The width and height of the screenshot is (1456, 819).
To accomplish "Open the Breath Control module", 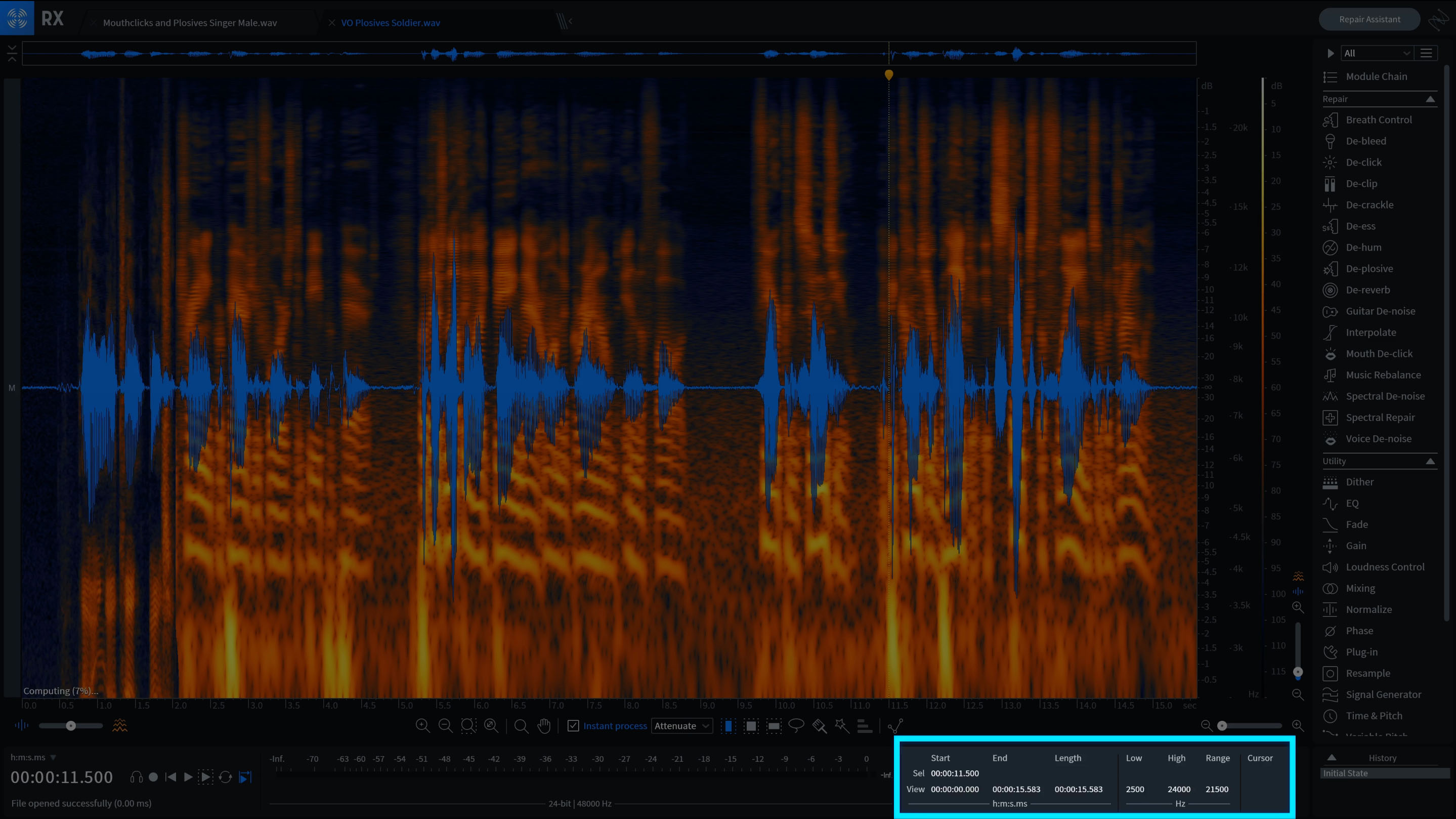I will (x=1367, y=120).
